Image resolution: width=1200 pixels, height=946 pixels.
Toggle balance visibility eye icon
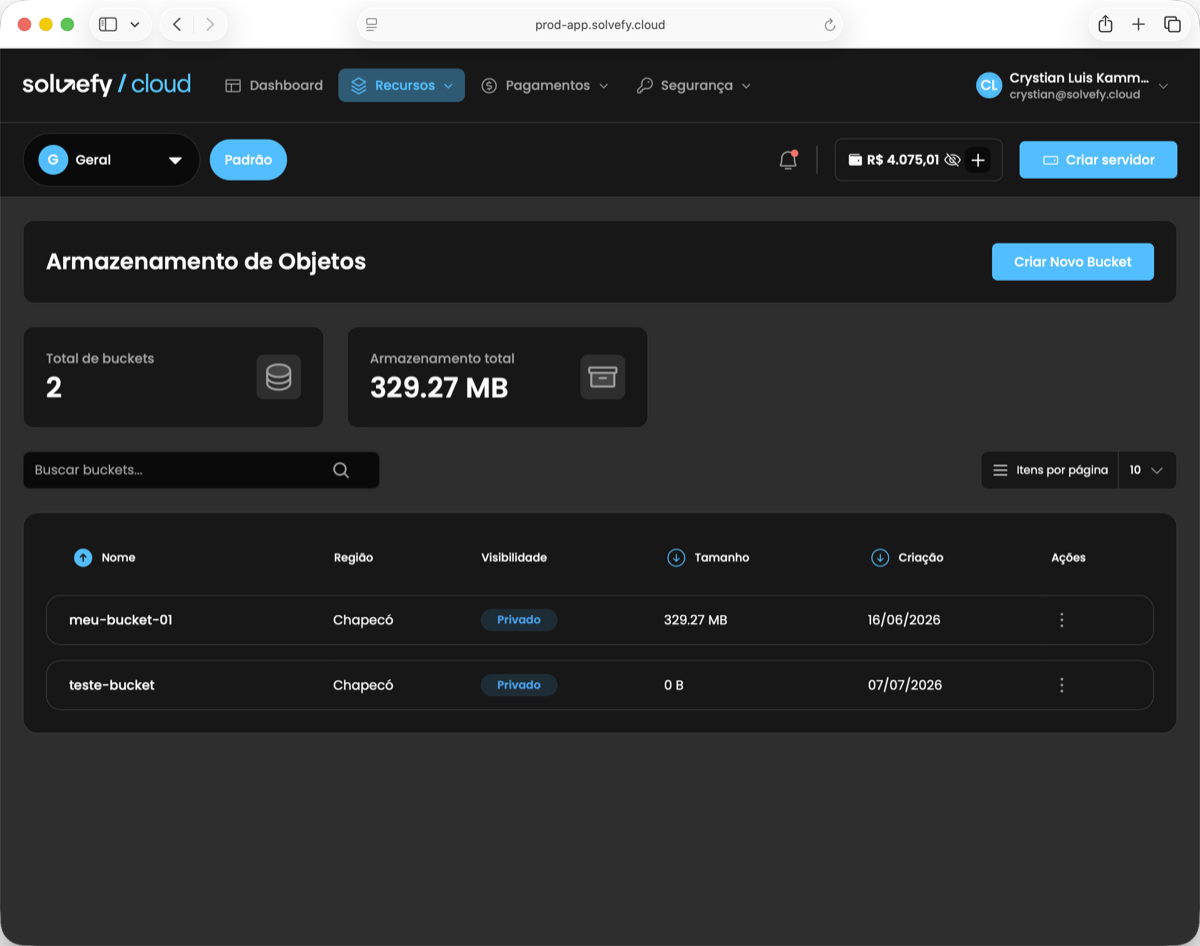[952, 160]
